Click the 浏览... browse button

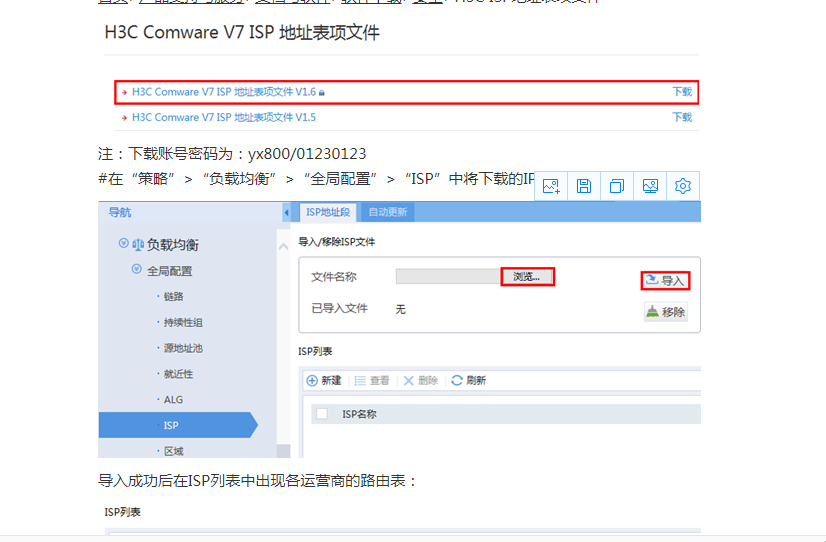pyautogui.click(x=527, y=277)
